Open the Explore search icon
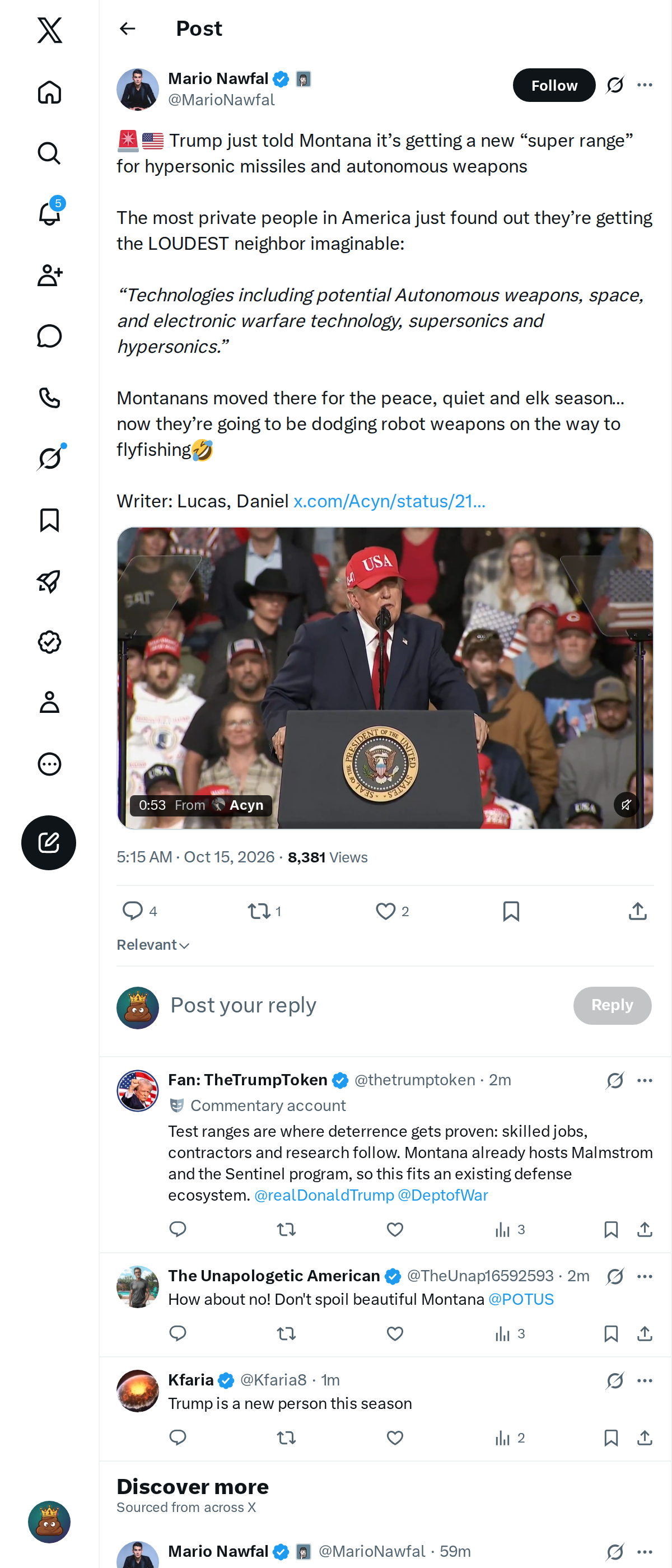Screen dimensions: 672x1568 [49, 153]
